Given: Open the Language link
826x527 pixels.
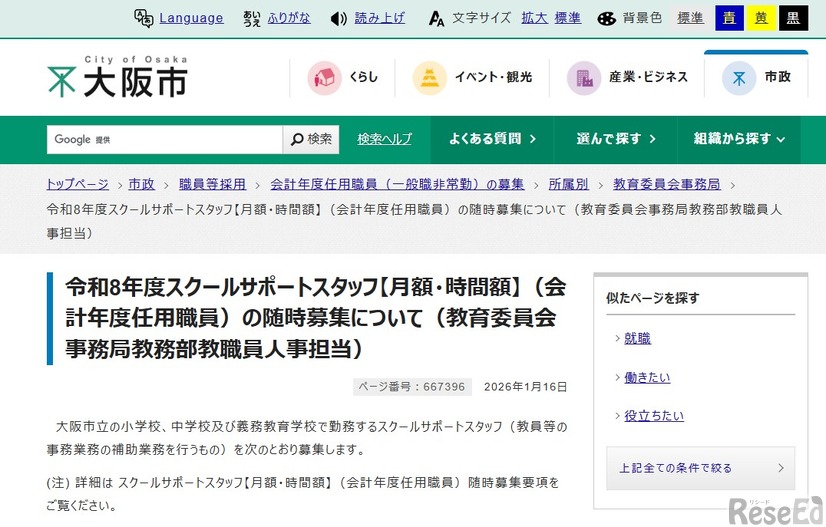Looking at the screenshot, I should click(x=191, y=18).
